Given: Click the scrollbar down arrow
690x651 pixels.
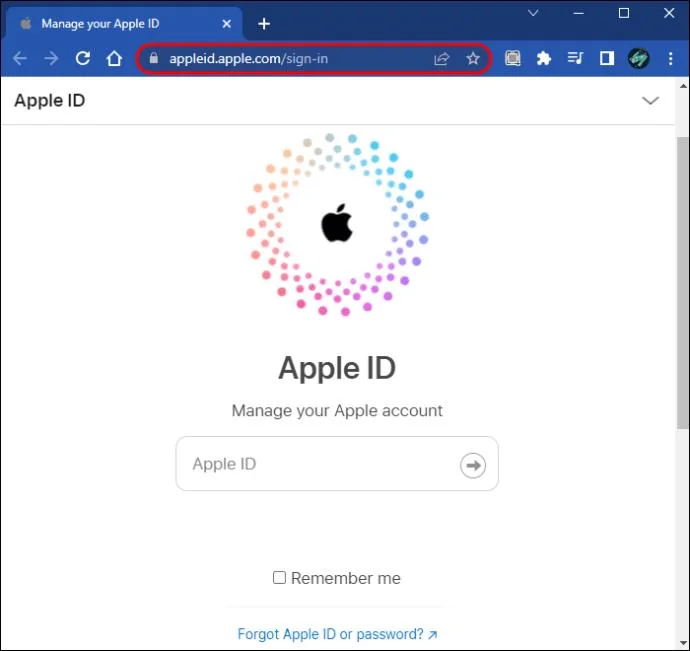Looking at the screenshot, I should (683, 643).
